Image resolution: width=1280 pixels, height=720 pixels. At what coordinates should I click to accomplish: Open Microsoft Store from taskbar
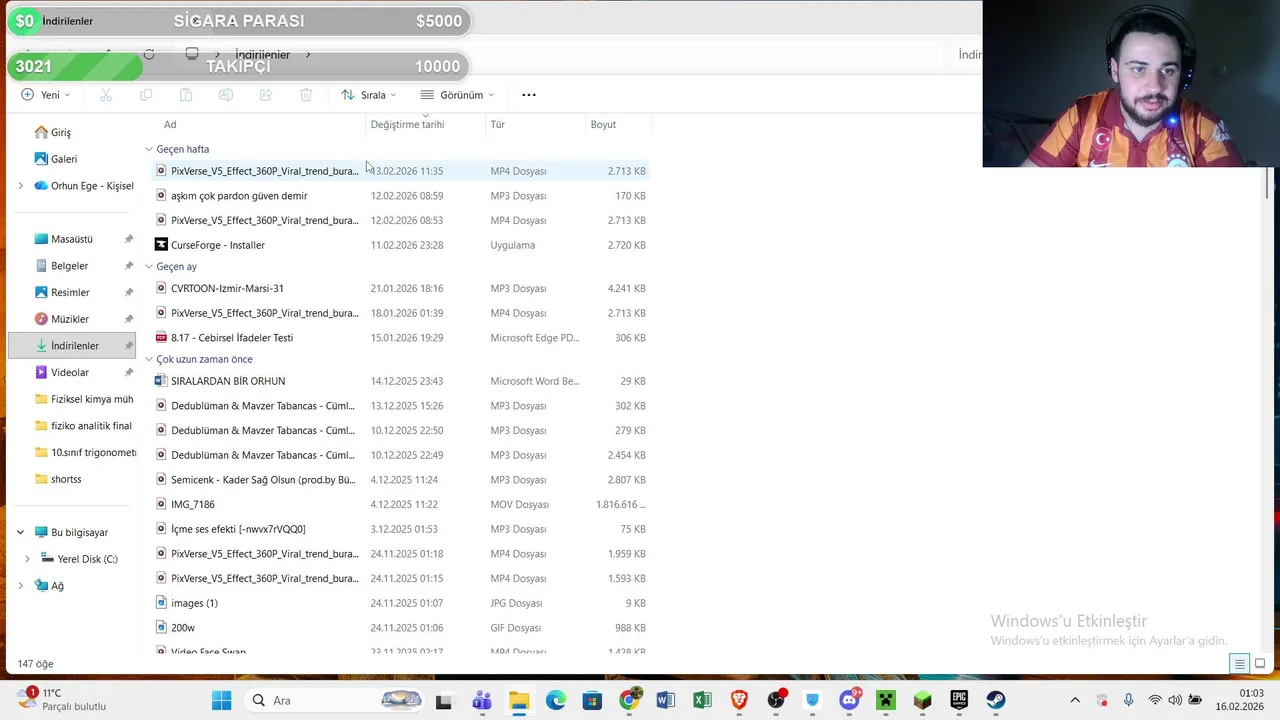(592, 700)
